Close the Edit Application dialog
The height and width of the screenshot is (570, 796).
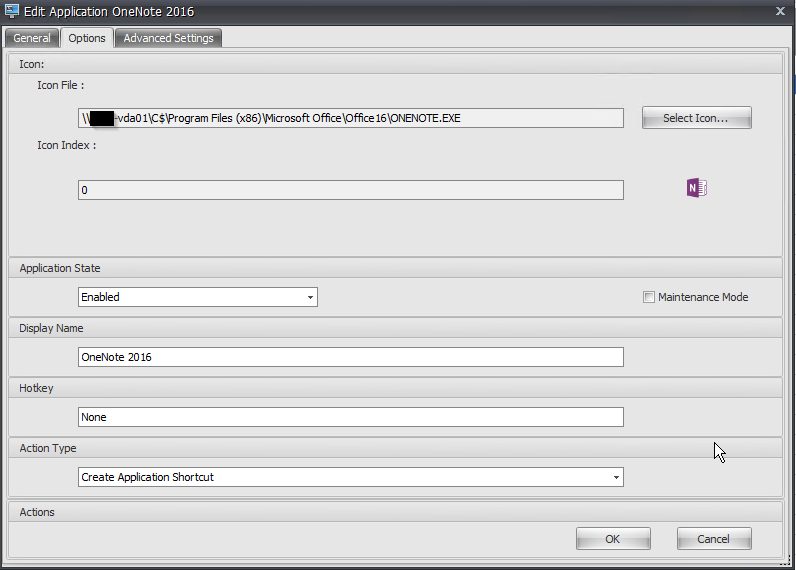(x=780, y=11)
